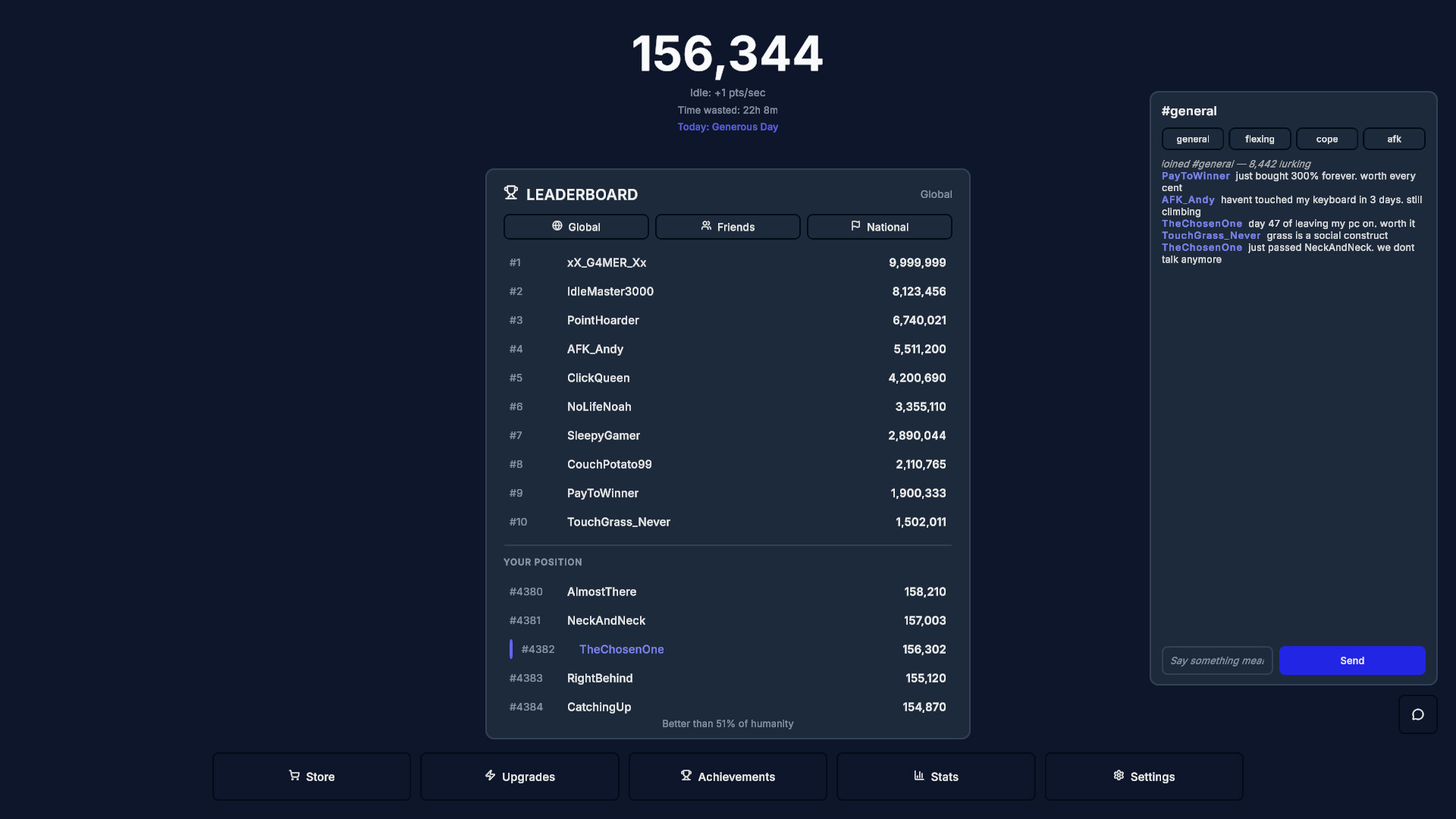Click 'Today: Generous Day' text
This screenshot has width=1456, height=819.
[728, 127]
